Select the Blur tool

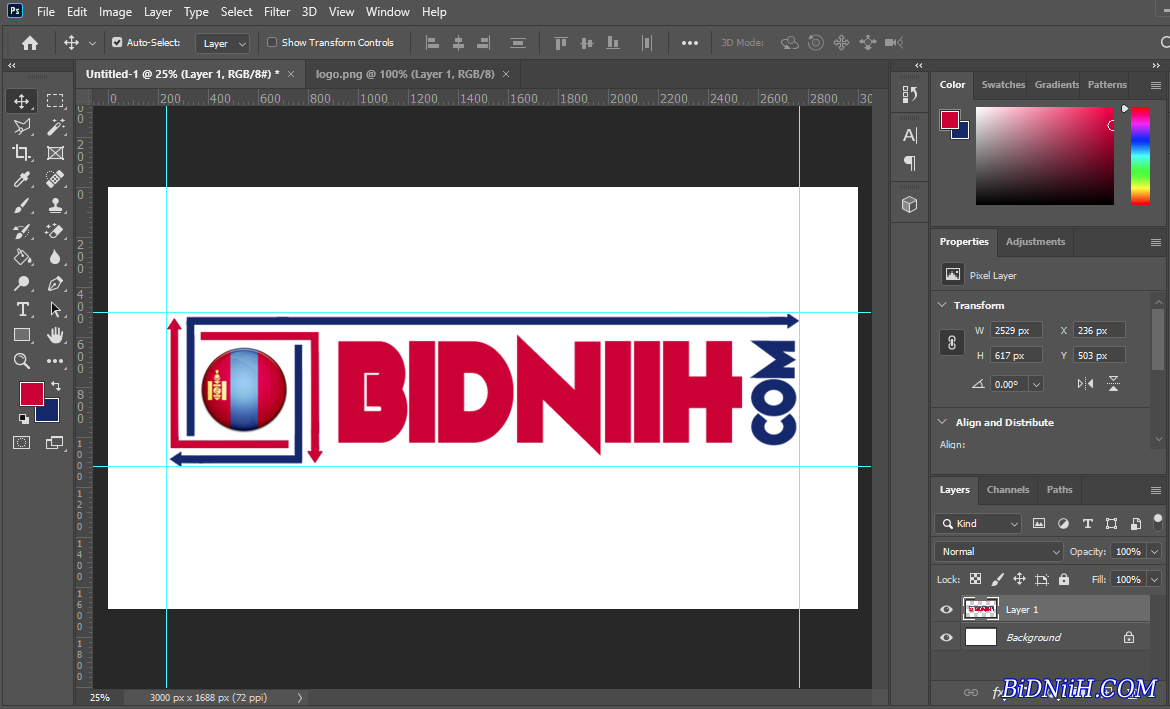tap(55, 257)
